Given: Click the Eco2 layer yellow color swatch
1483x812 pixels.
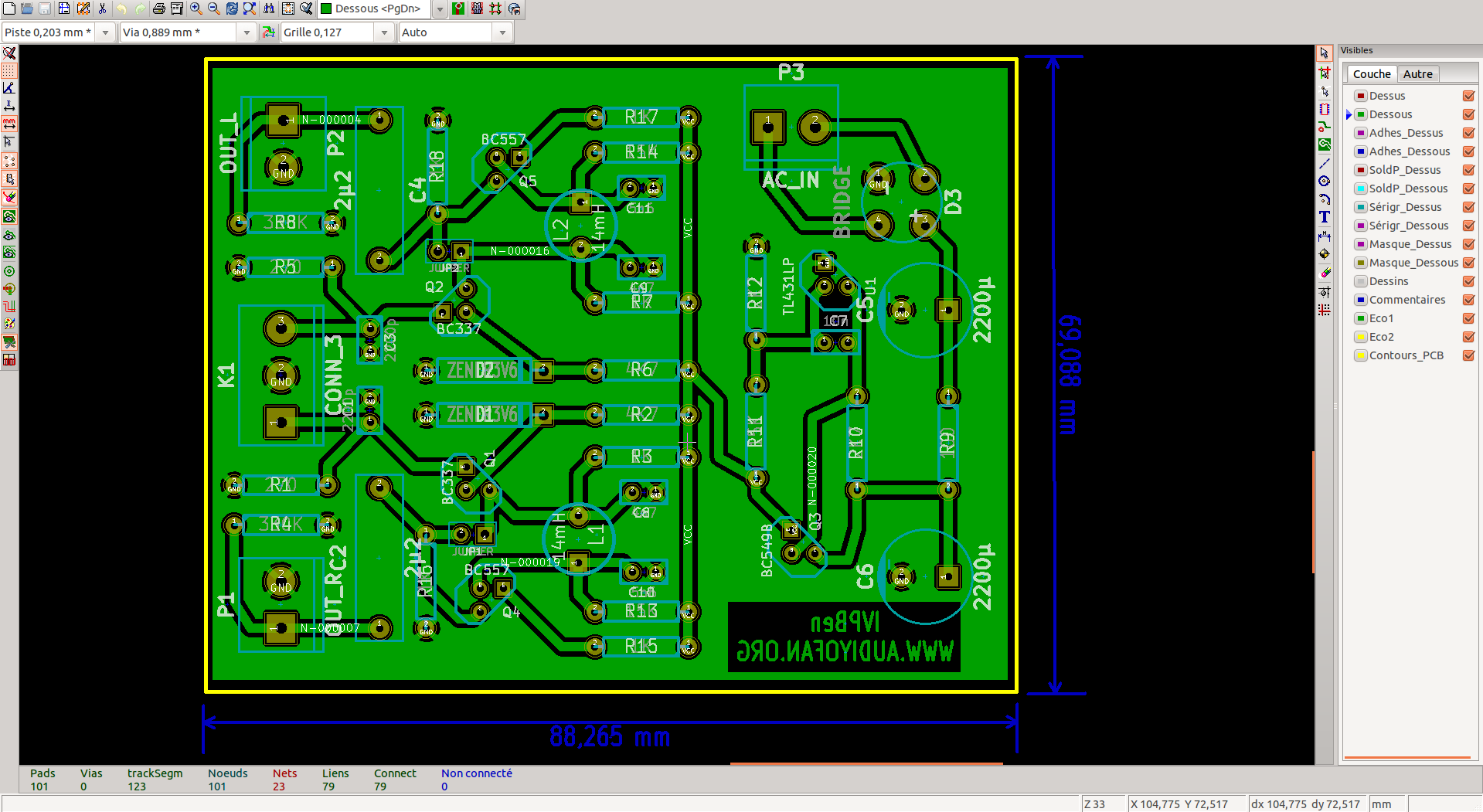Looking at the screenshot, I should 1362,337.
